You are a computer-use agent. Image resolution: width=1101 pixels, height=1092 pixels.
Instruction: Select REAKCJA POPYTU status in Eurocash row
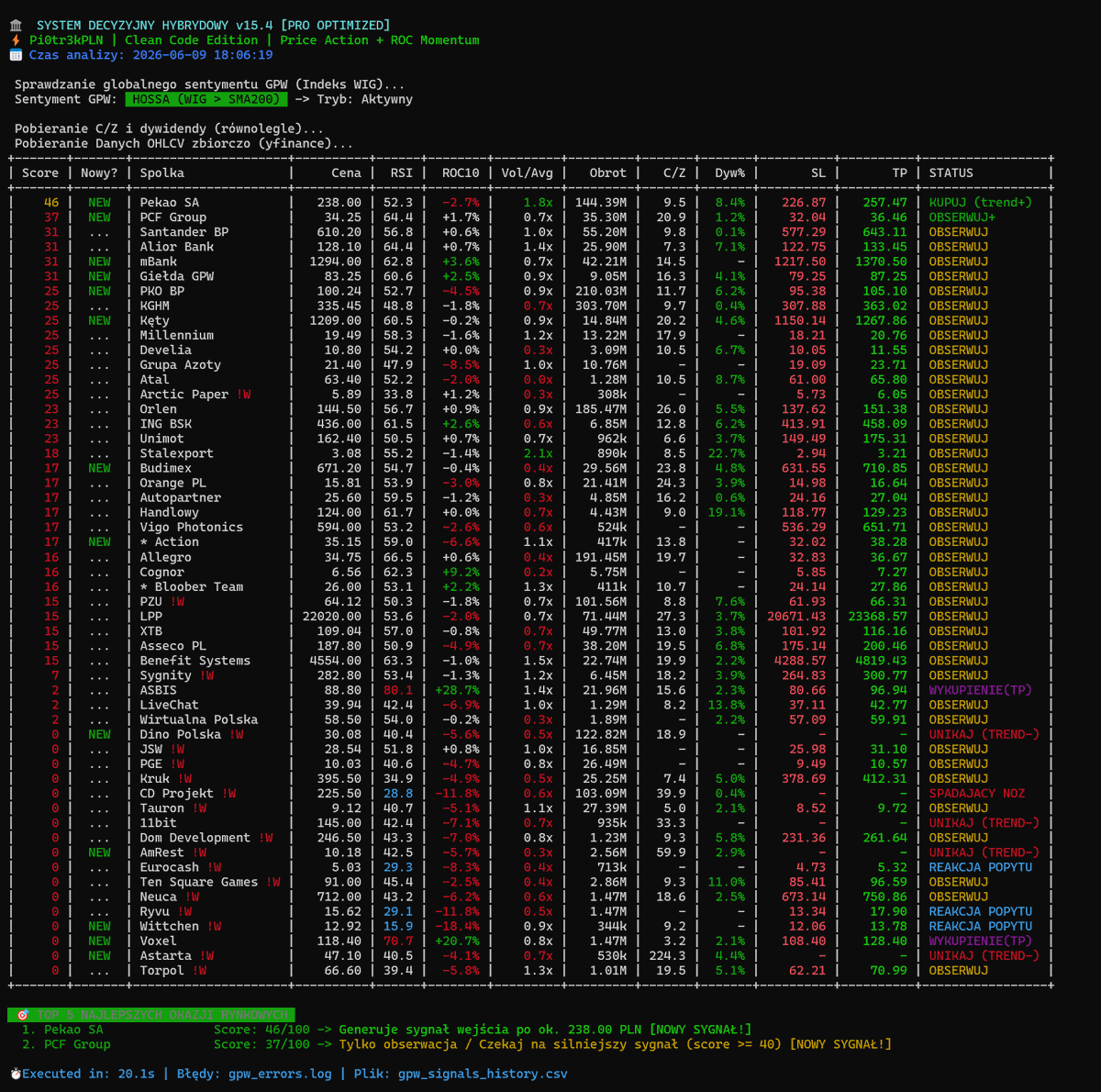981,867
